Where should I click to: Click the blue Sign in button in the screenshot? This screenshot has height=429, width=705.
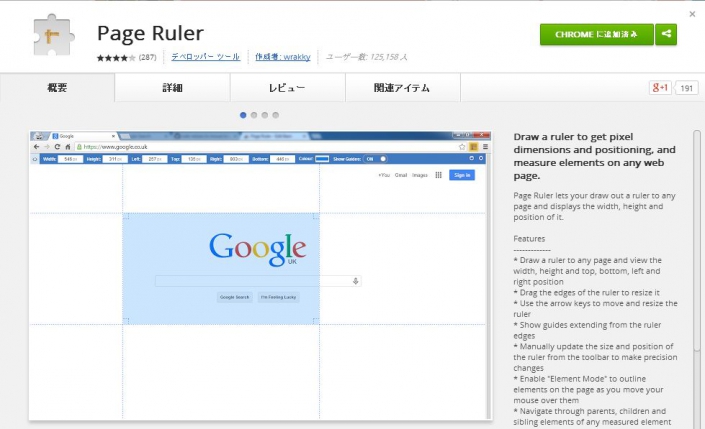[462, 175]
